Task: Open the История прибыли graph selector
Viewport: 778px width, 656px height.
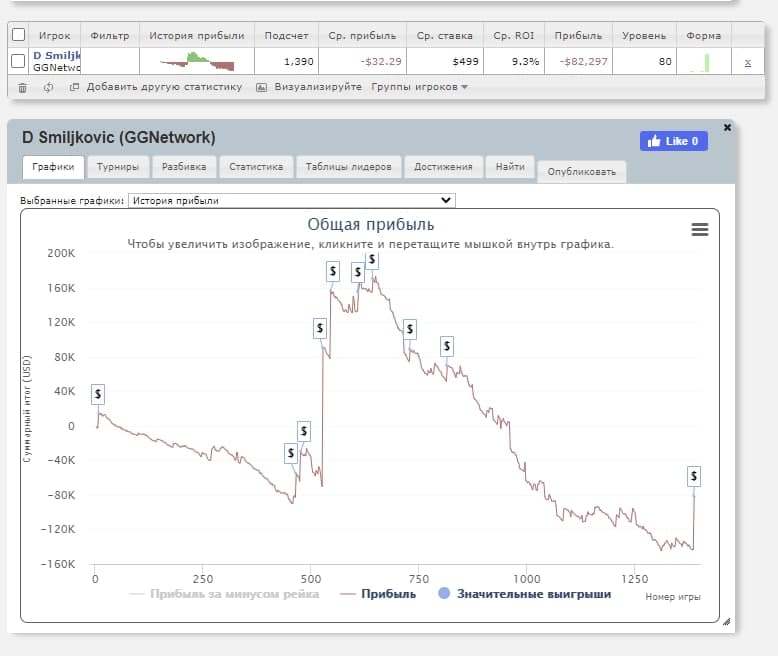Action: [291, 200]
